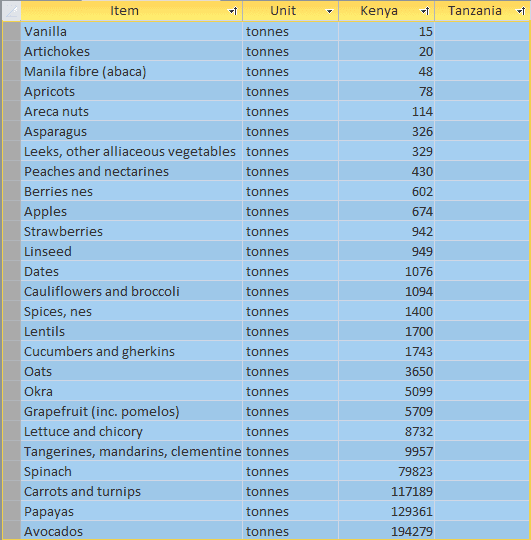
Task: Select the row selector for Oats
Action: click(x=11, y=371)
